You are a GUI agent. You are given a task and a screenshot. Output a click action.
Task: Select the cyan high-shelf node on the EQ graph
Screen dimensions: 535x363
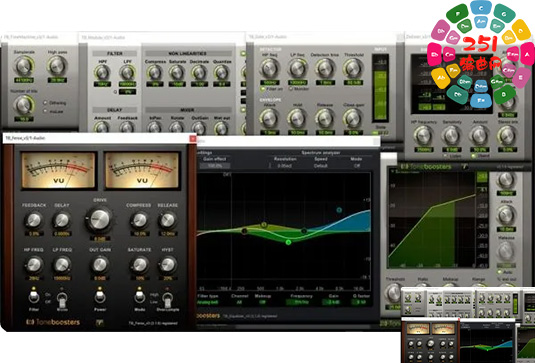pos(339,210)
